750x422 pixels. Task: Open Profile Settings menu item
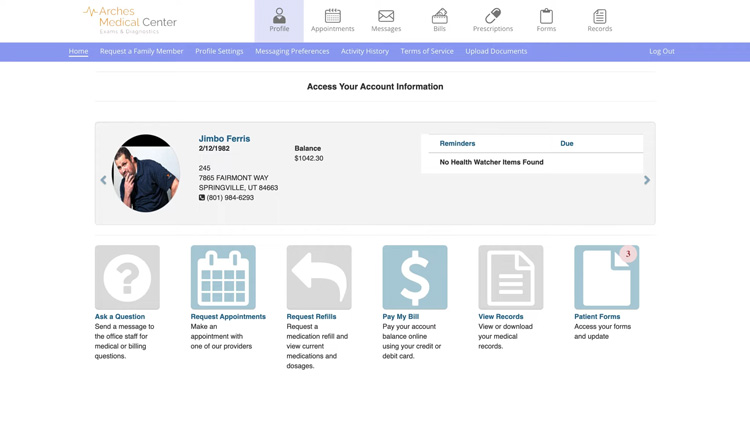click(x=219, y=51)
